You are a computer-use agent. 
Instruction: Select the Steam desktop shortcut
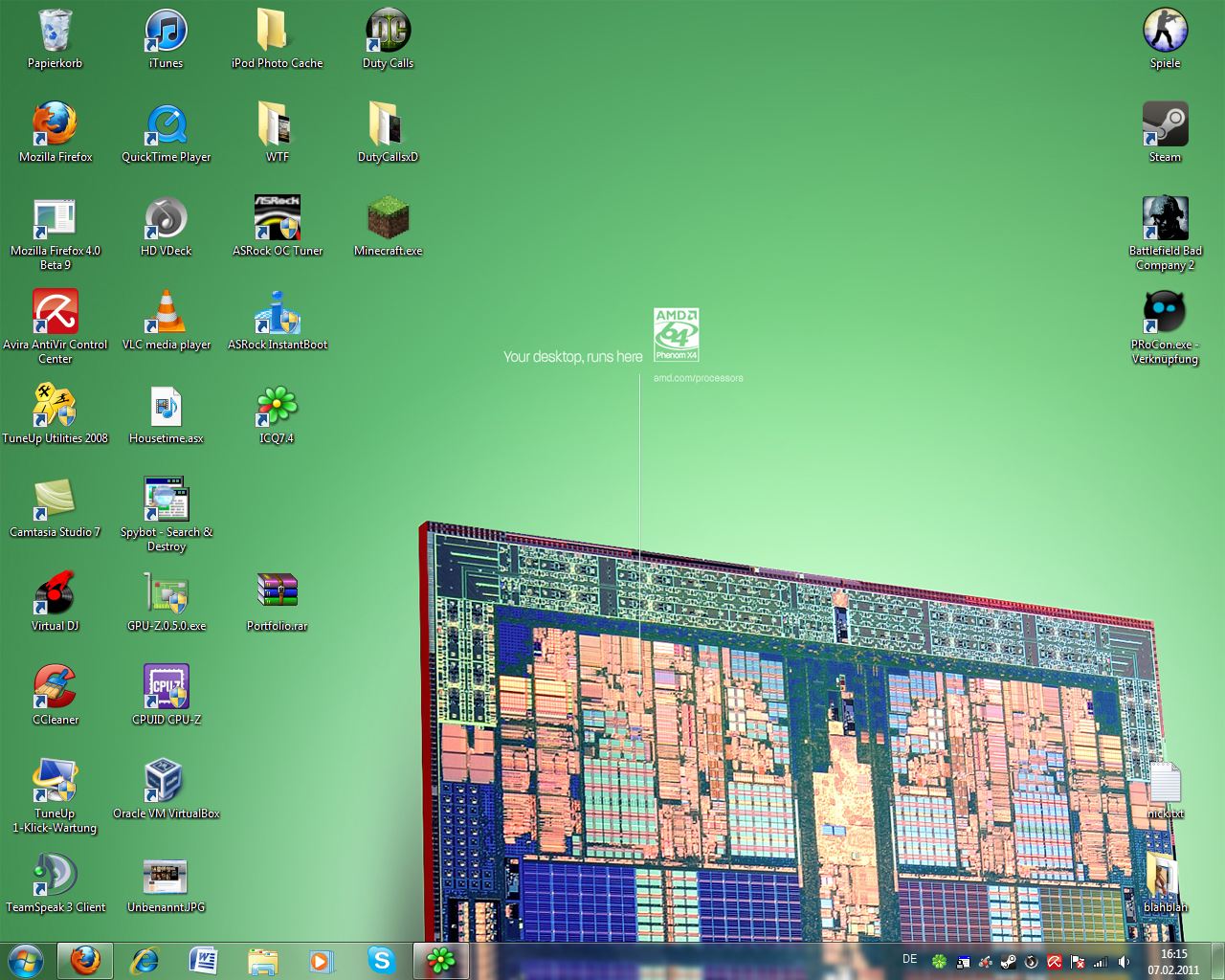click(1165, 134)
